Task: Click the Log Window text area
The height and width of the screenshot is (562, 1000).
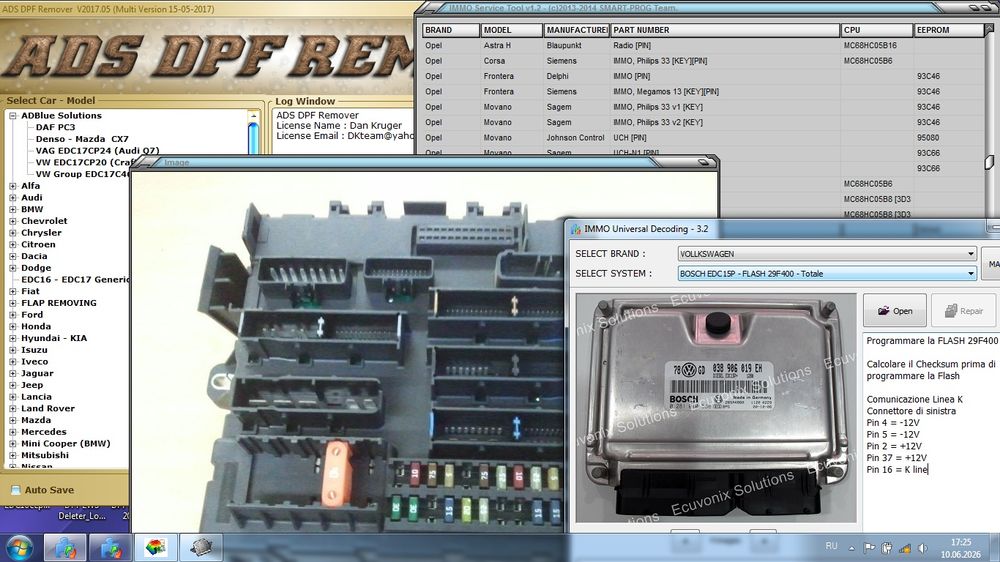Action: 343,131
